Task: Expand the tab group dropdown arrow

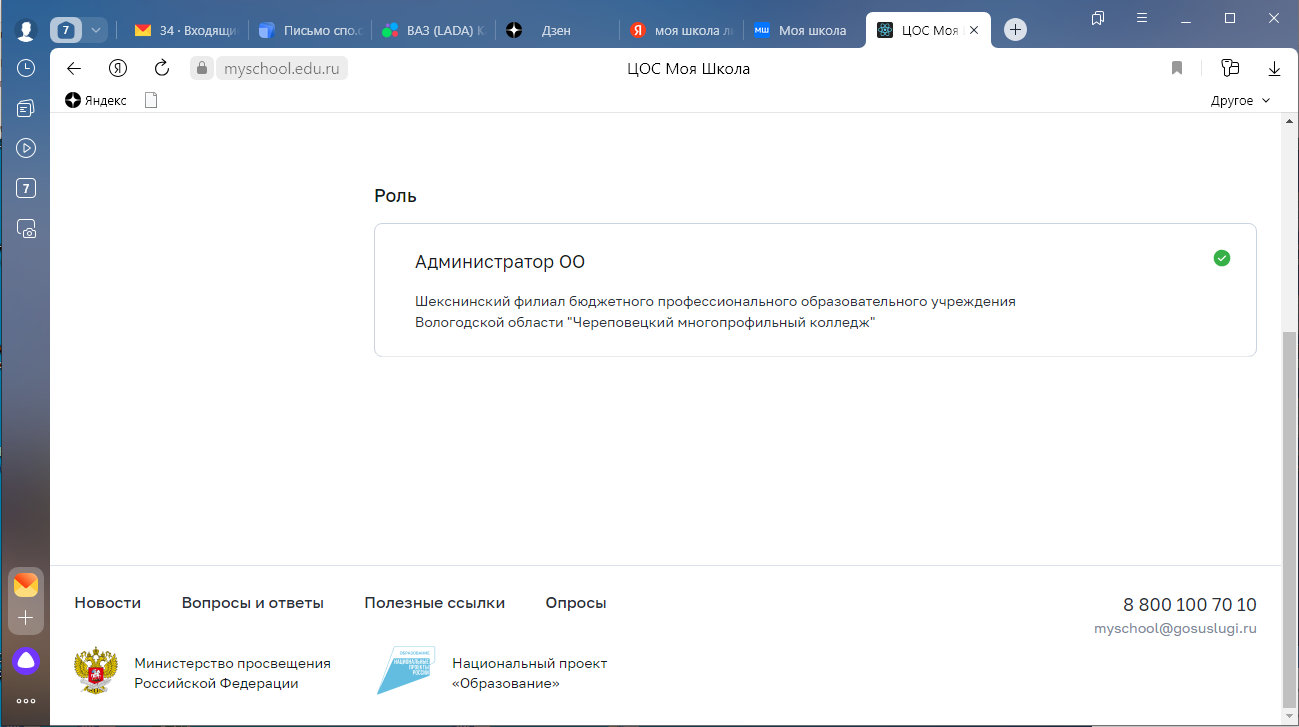Action: 96,30
